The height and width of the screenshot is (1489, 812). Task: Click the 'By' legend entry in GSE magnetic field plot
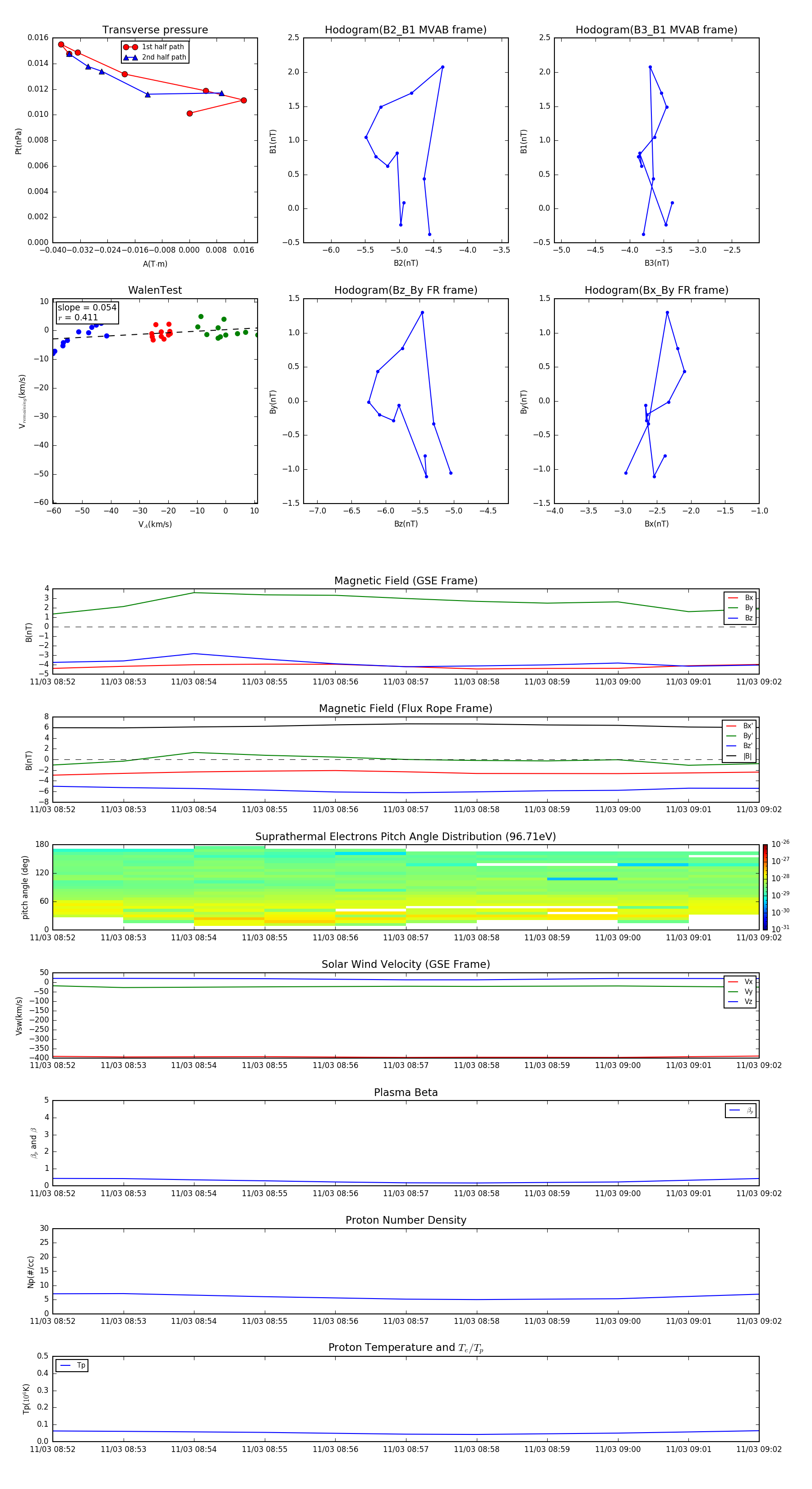tap(740, 607)
